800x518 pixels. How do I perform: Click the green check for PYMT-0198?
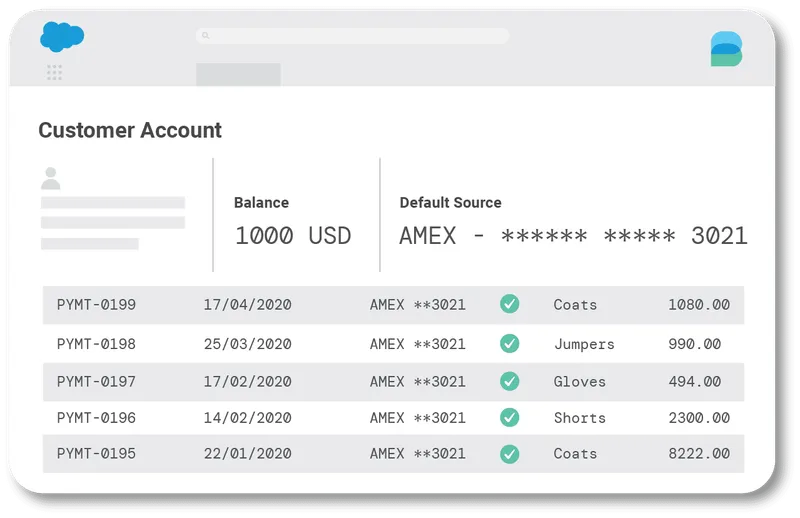coord(509,343)
